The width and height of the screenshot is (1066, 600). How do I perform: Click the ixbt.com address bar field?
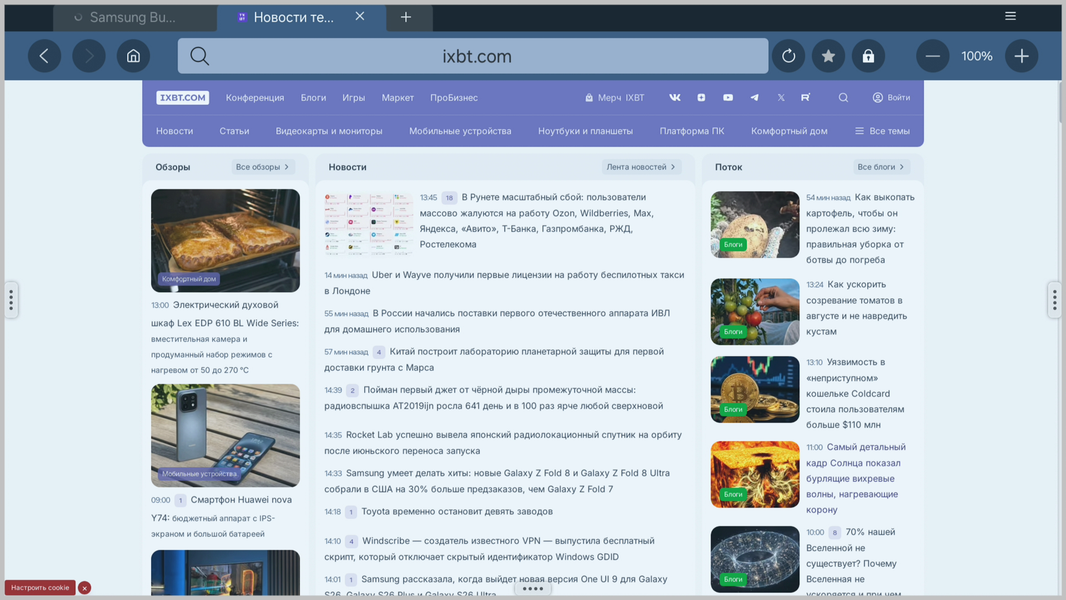pyautogui.click(x=473, y=56)
